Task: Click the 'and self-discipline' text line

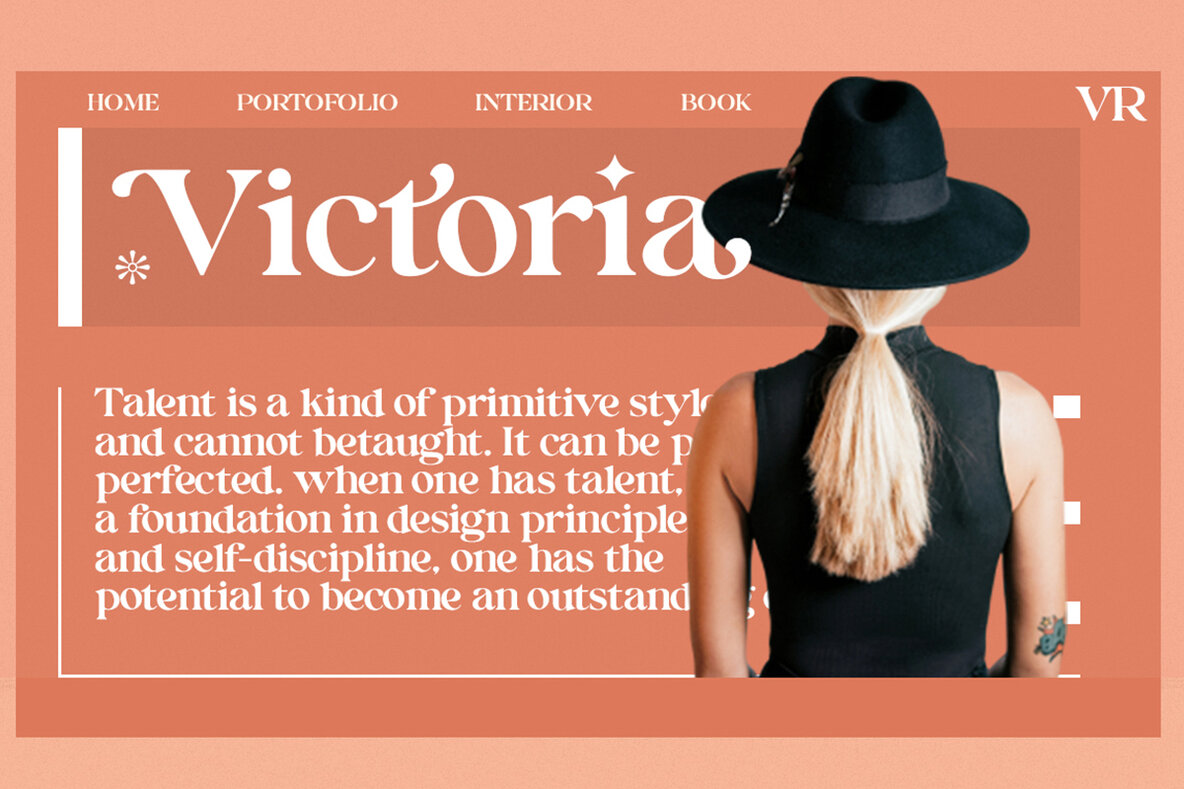Action: 379,559
